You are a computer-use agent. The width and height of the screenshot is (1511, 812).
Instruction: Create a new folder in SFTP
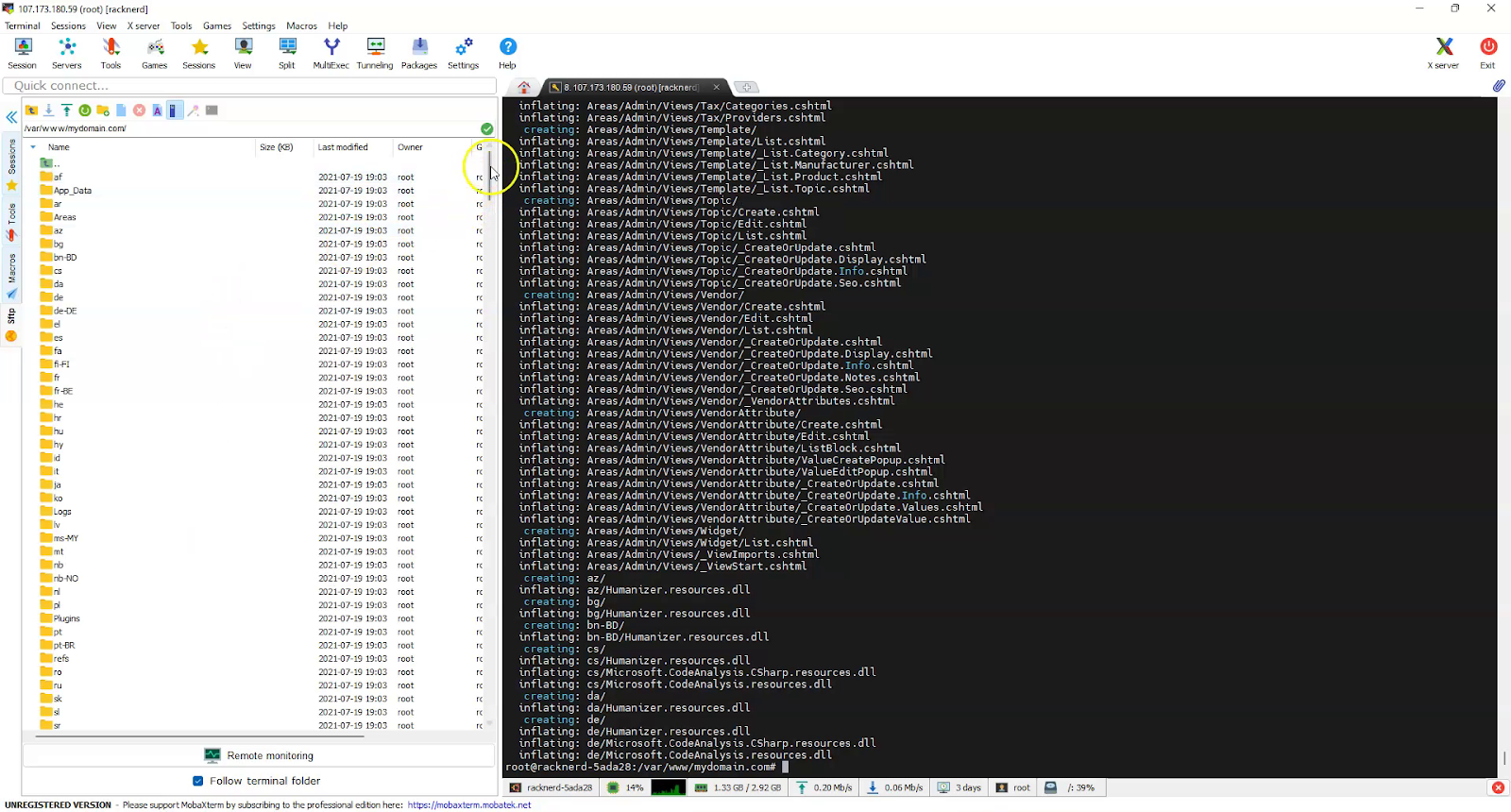click(x=103, y=110)
